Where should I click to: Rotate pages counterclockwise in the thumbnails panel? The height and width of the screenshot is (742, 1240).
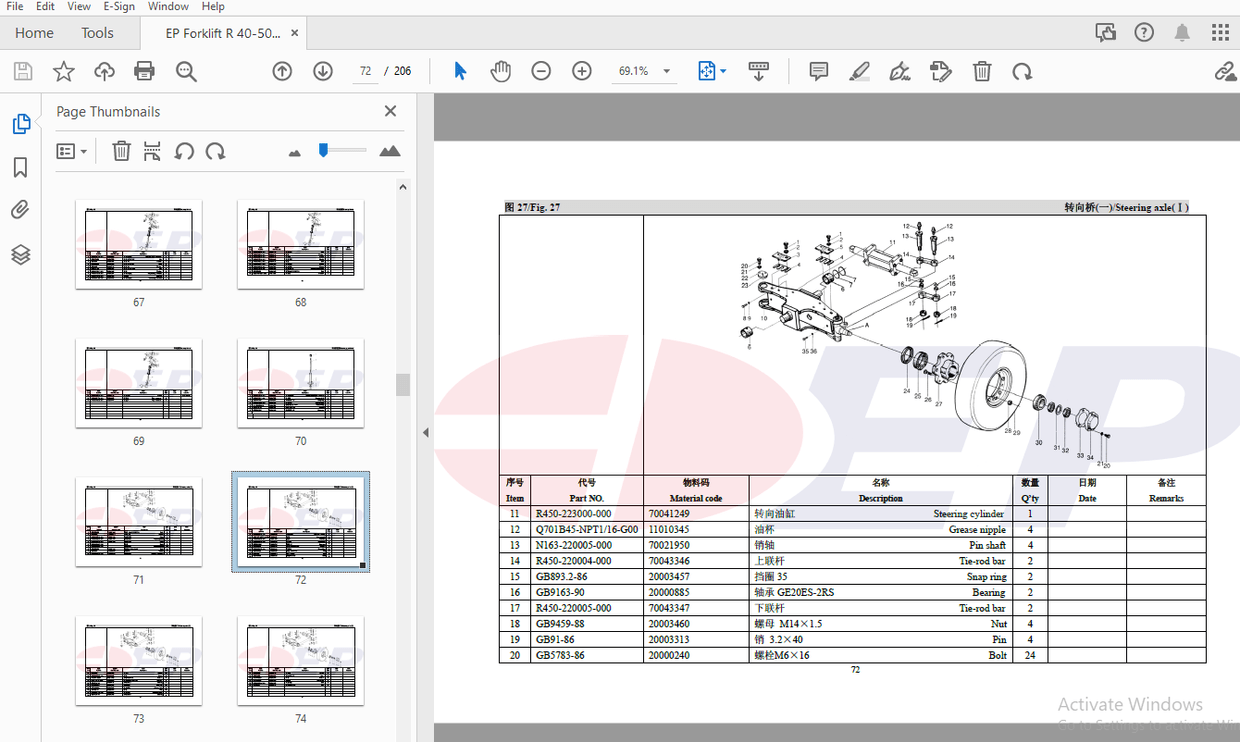pos(184,151)
